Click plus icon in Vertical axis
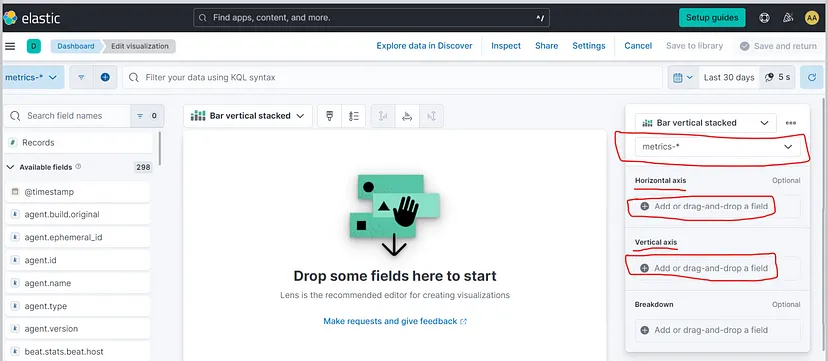The image size is (828, 361). (644, 268)
